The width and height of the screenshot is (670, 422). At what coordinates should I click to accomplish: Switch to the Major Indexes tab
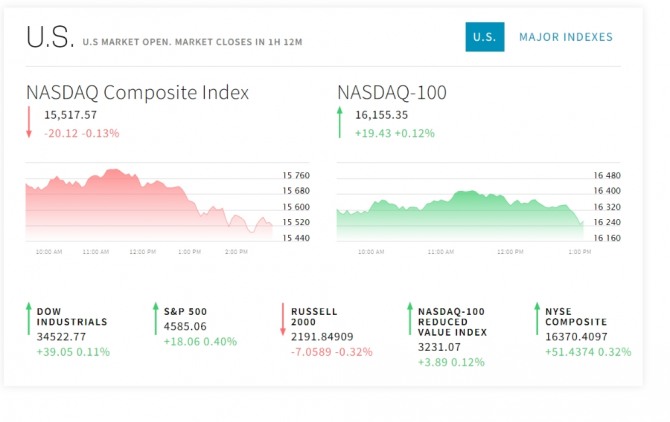coord(565,37)
